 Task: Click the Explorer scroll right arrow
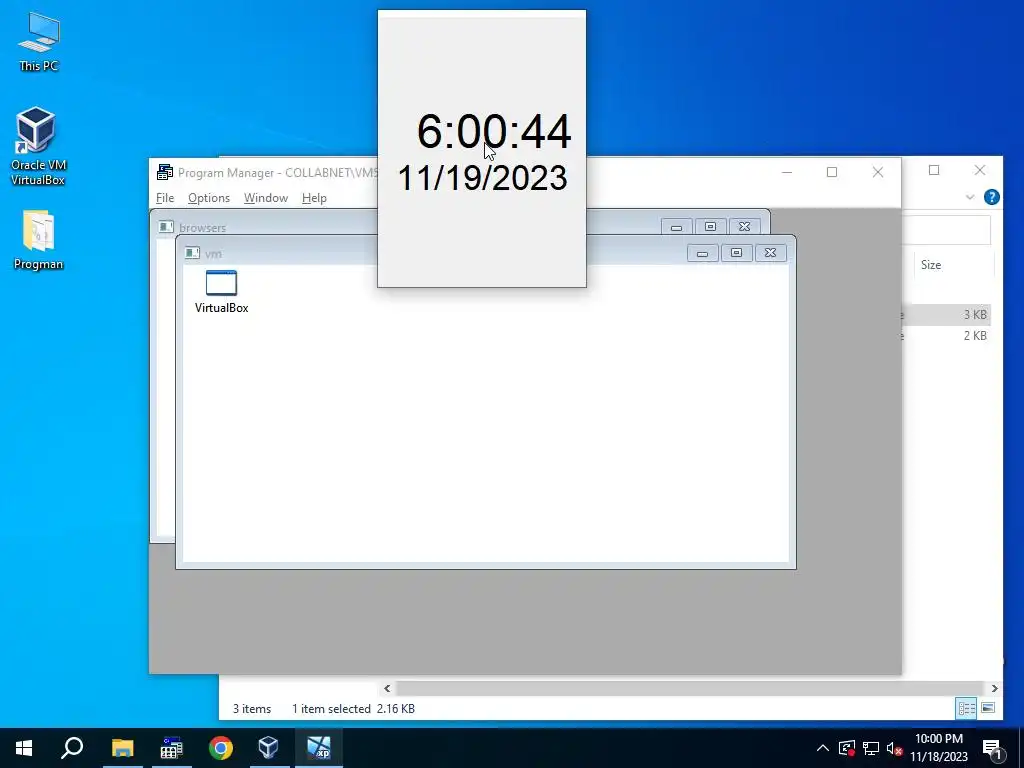point(994,688)
